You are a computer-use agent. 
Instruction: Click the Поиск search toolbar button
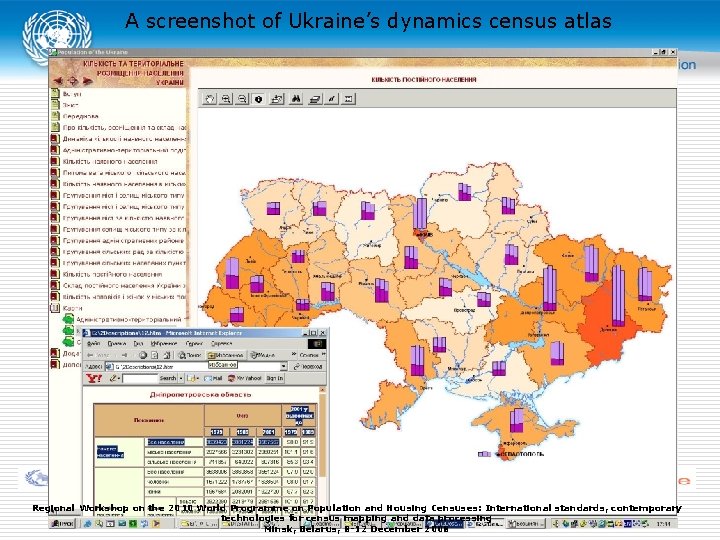(190, 355)
